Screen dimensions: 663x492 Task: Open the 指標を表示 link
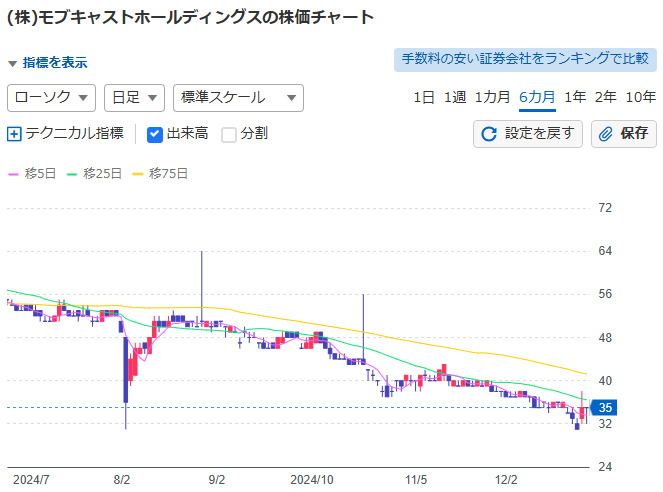(55, 63)
